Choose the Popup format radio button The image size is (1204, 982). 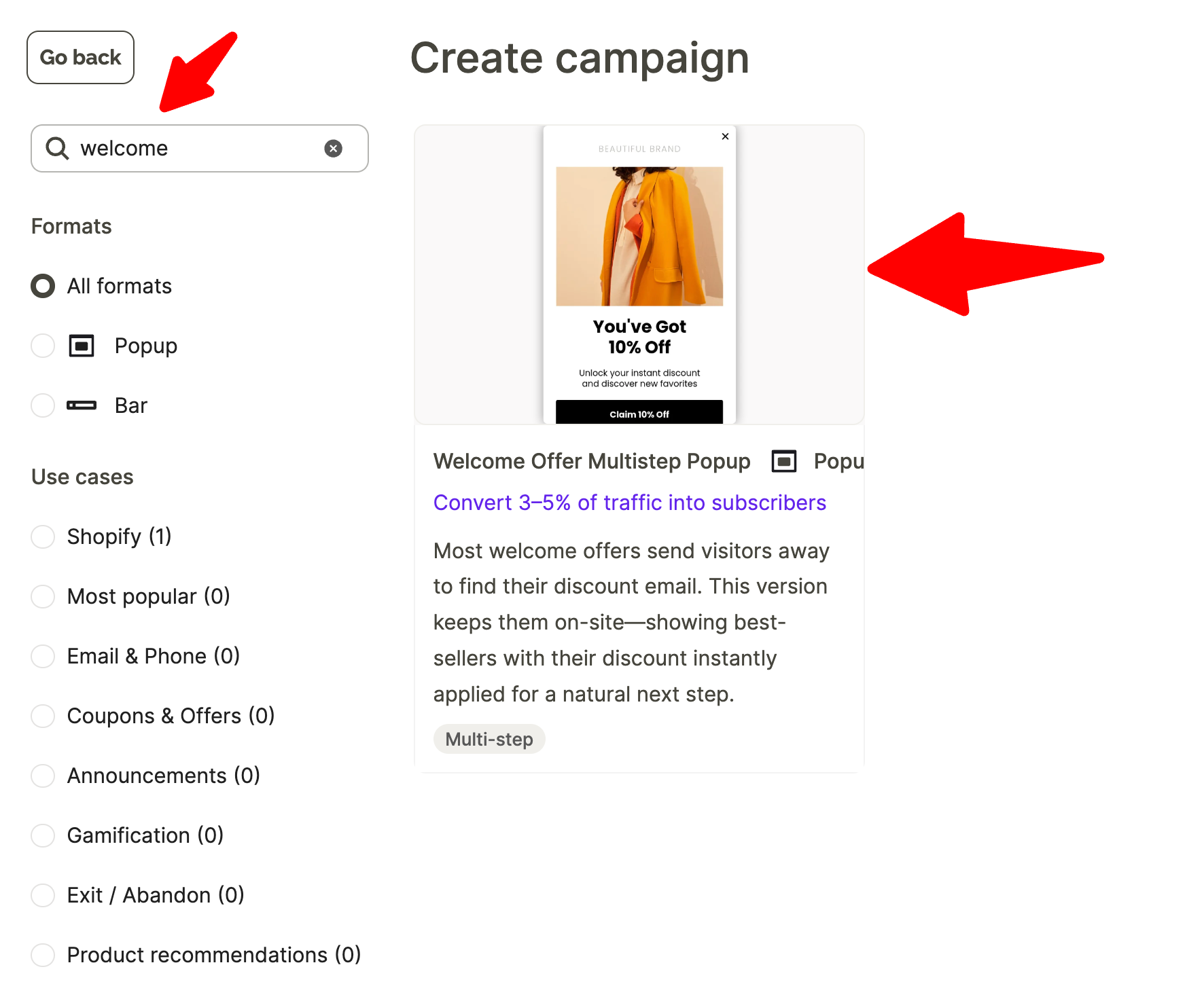[x=43, y=346]
